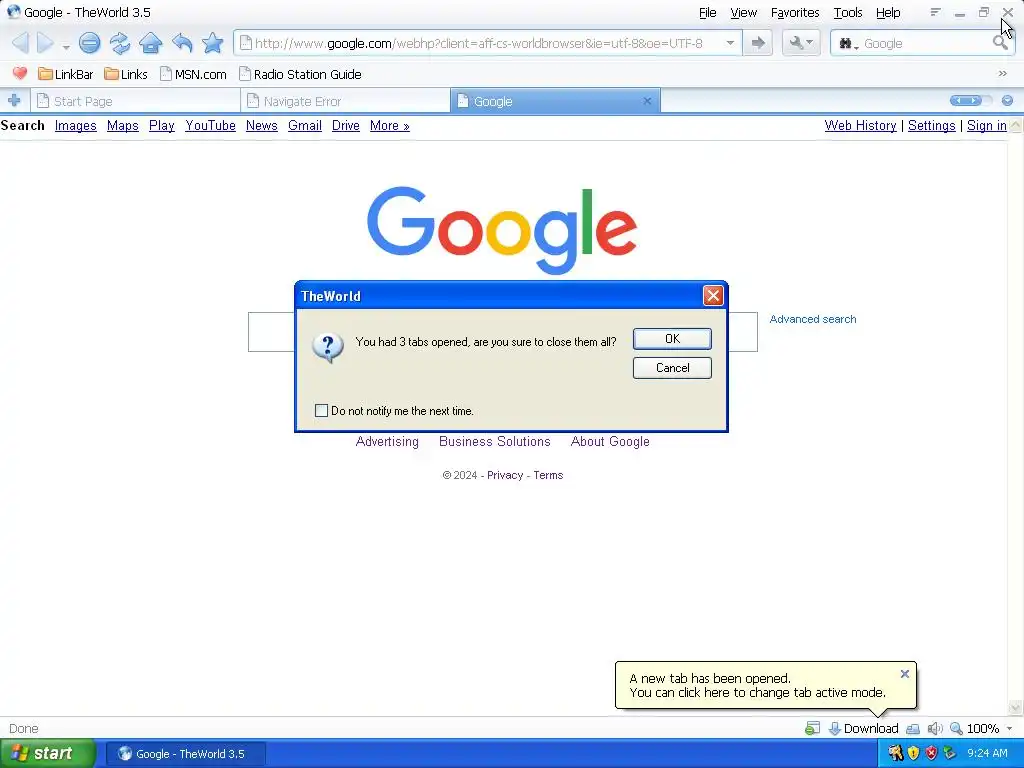
Task: Open the File menu
Action: pyautogui.click(x=707, y=12)
